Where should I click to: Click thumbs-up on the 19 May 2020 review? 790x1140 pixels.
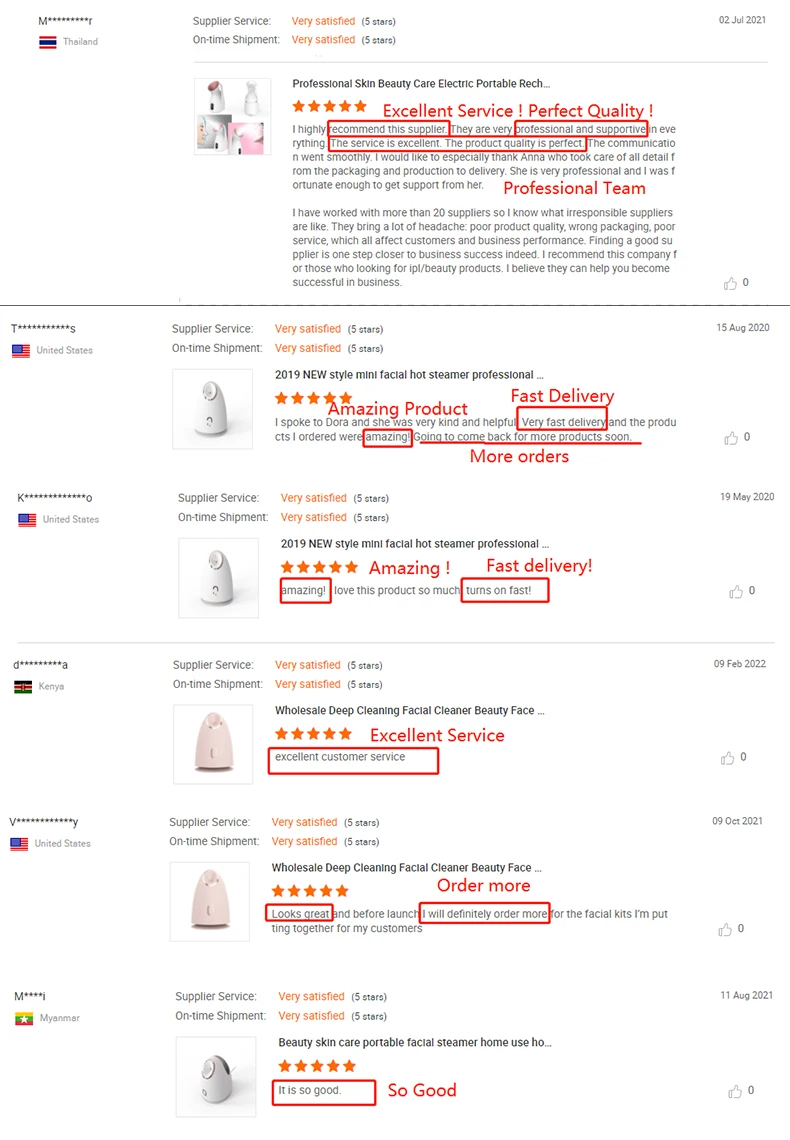[736, 591]
